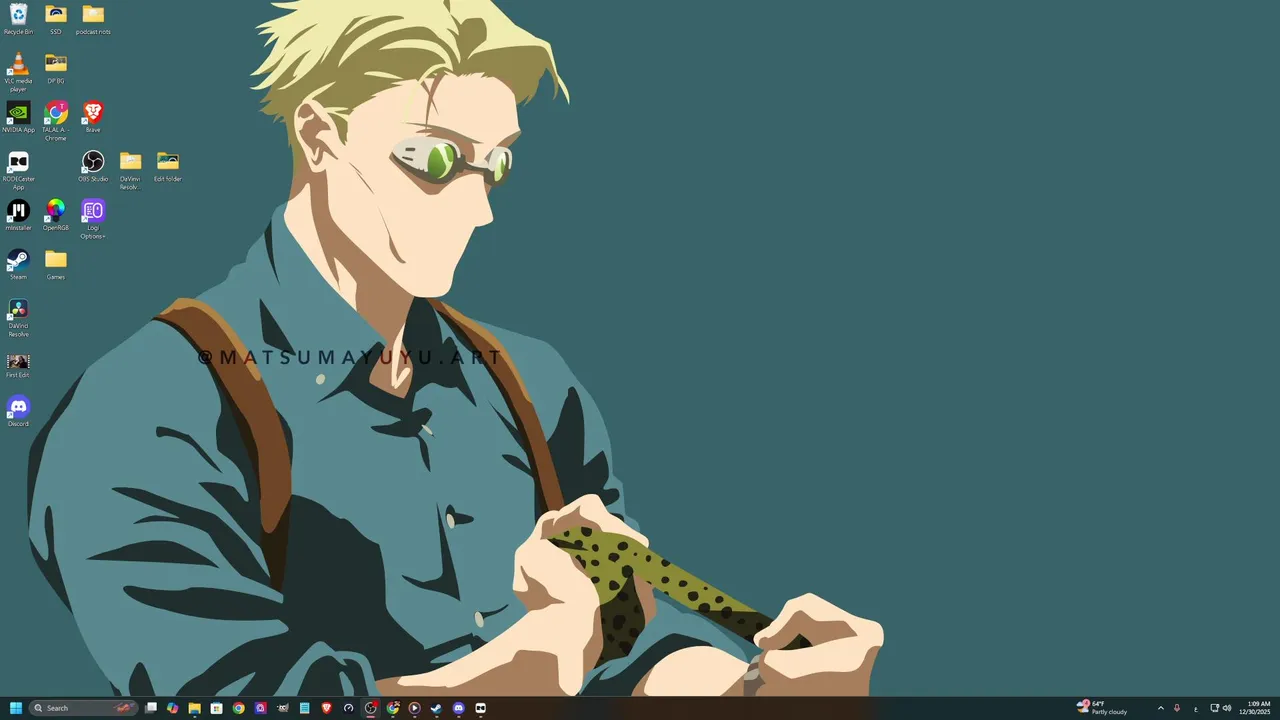Select the Discord desktop shortcut
Screen dimensions: 1280x720
tap(18, 411)
